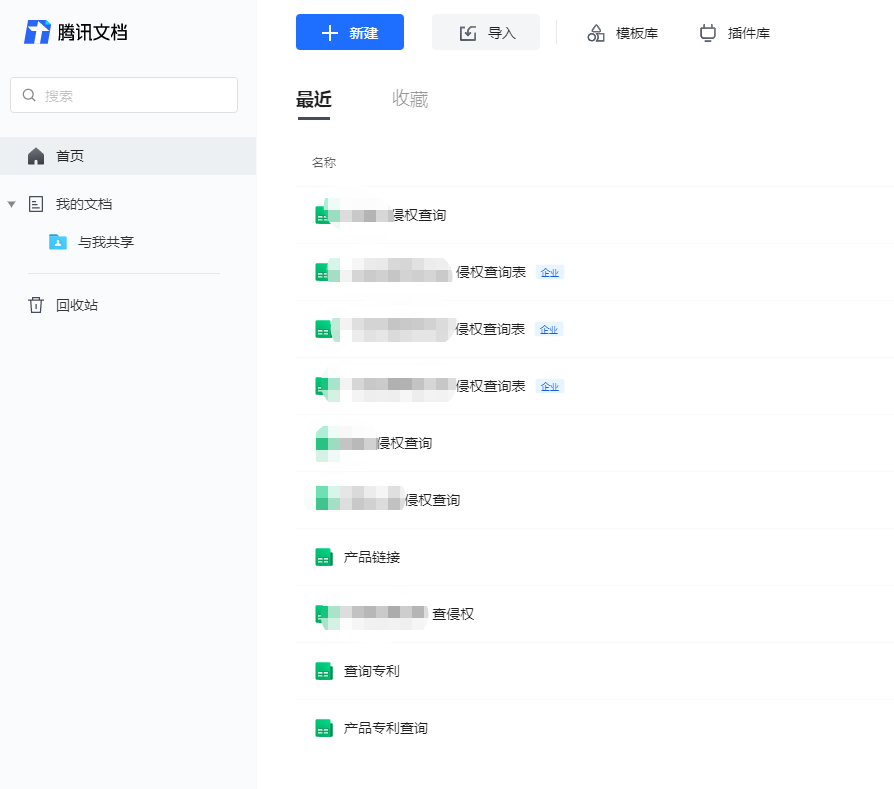Click the 与我共享 shared folder icon
894x789 pixels.
[58, 241]
